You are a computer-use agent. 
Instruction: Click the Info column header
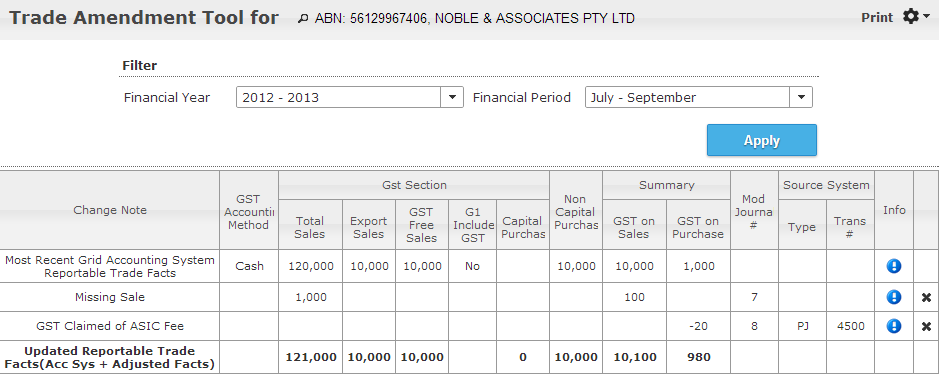pos(894,210)
